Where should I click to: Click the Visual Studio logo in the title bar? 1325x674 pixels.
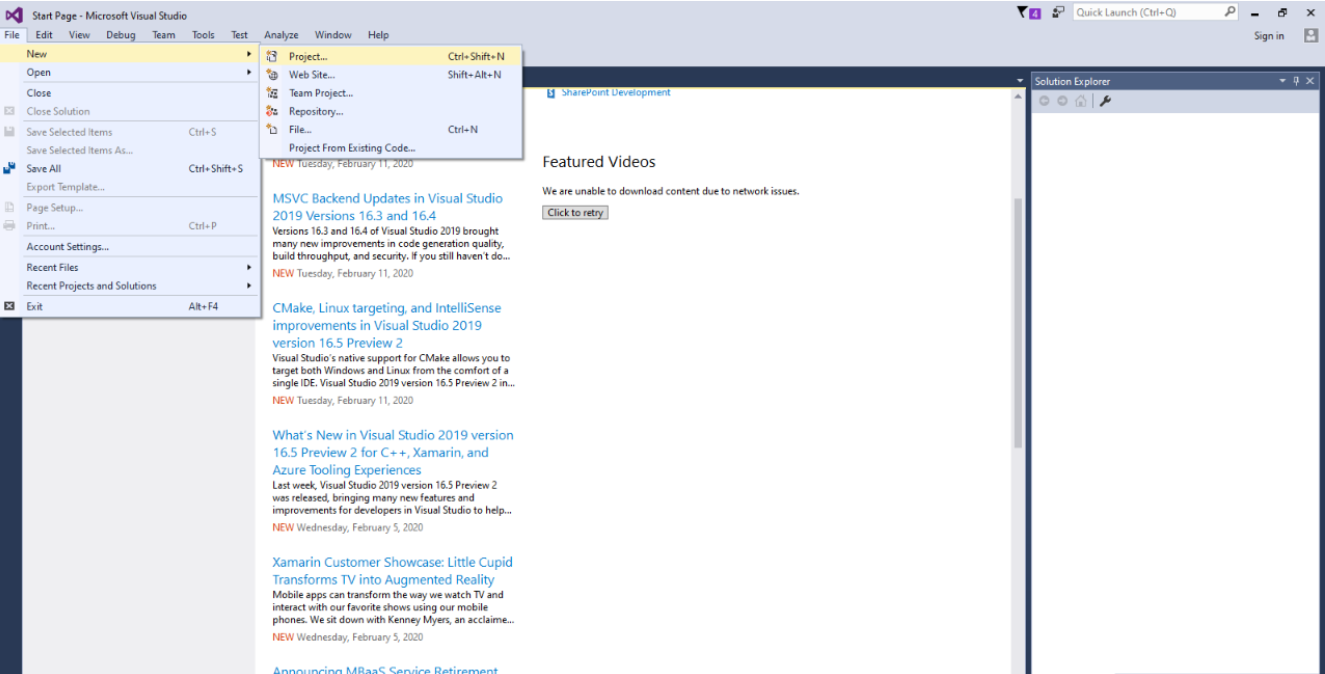point(14,15)
